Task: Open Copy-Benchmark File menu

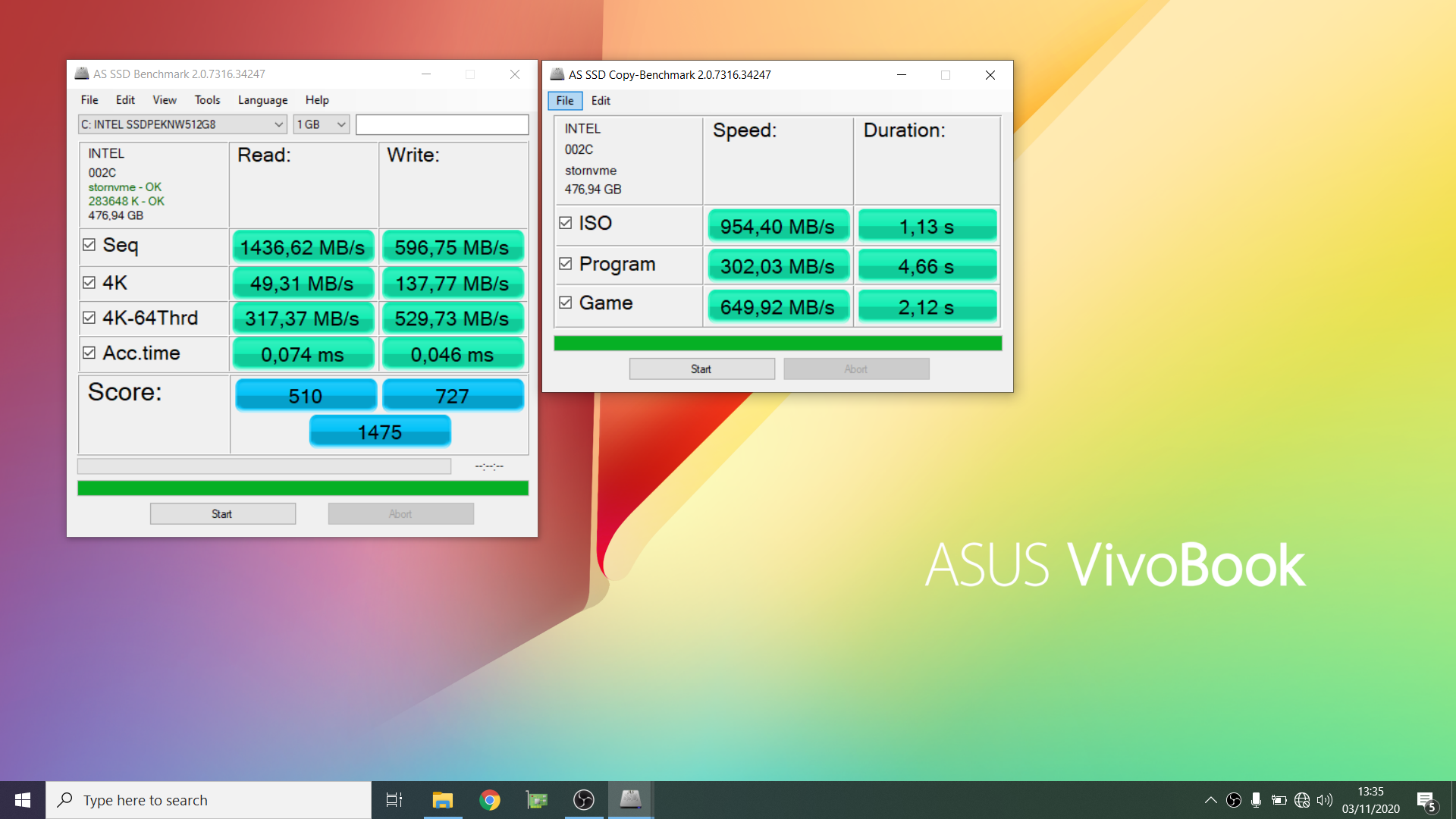Action: [x=565, y=101]
